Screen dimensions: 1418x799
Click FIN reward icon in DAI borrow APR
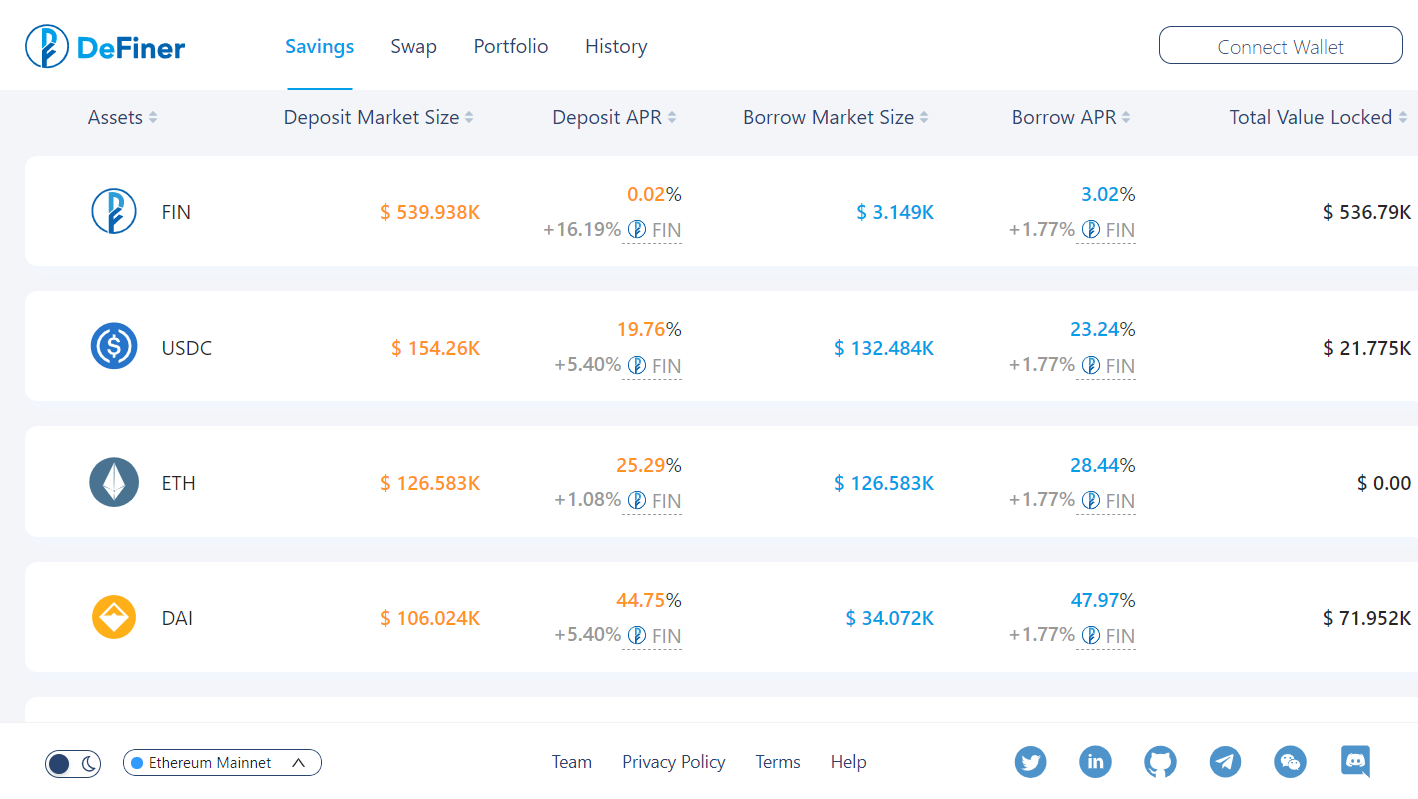pyautogui.click(x=1091, y=635)
